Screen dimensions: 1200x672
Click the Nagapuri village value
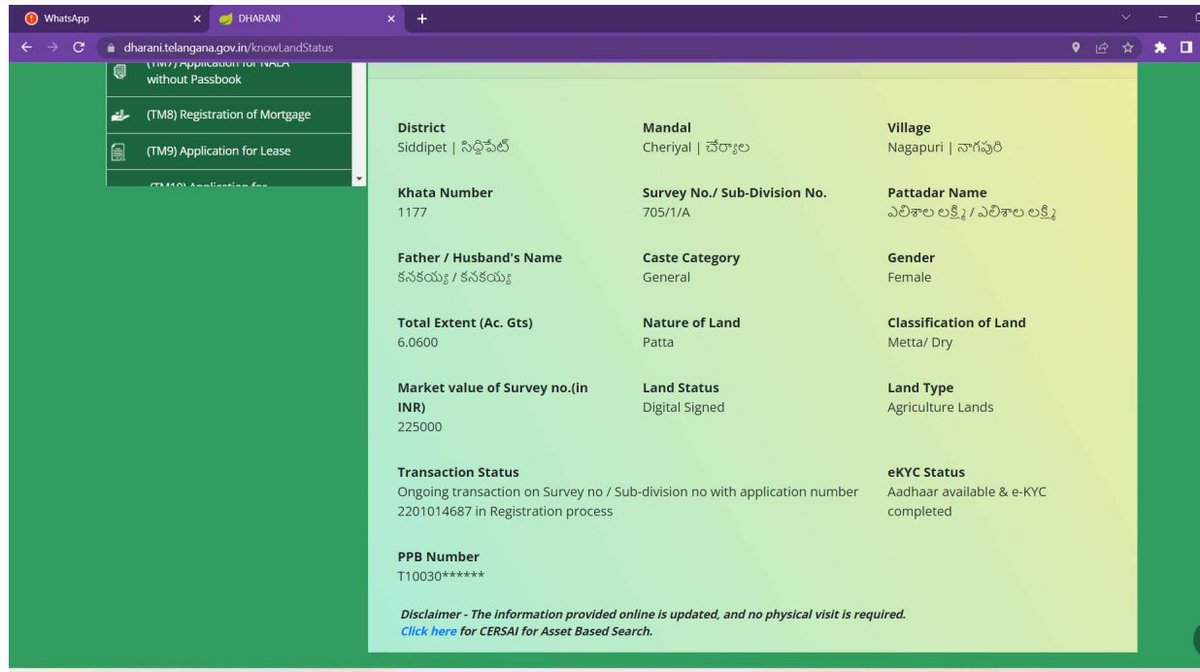tap(945, 147)
